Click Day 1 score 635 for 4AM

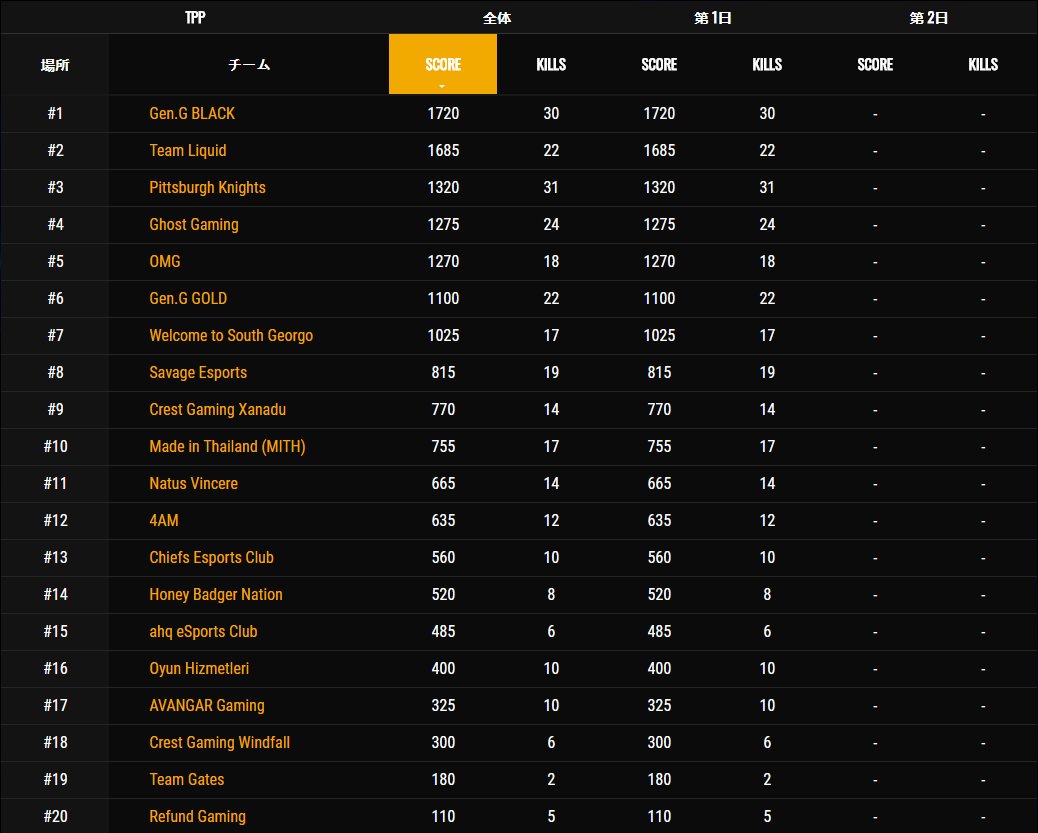coord(659,520)
